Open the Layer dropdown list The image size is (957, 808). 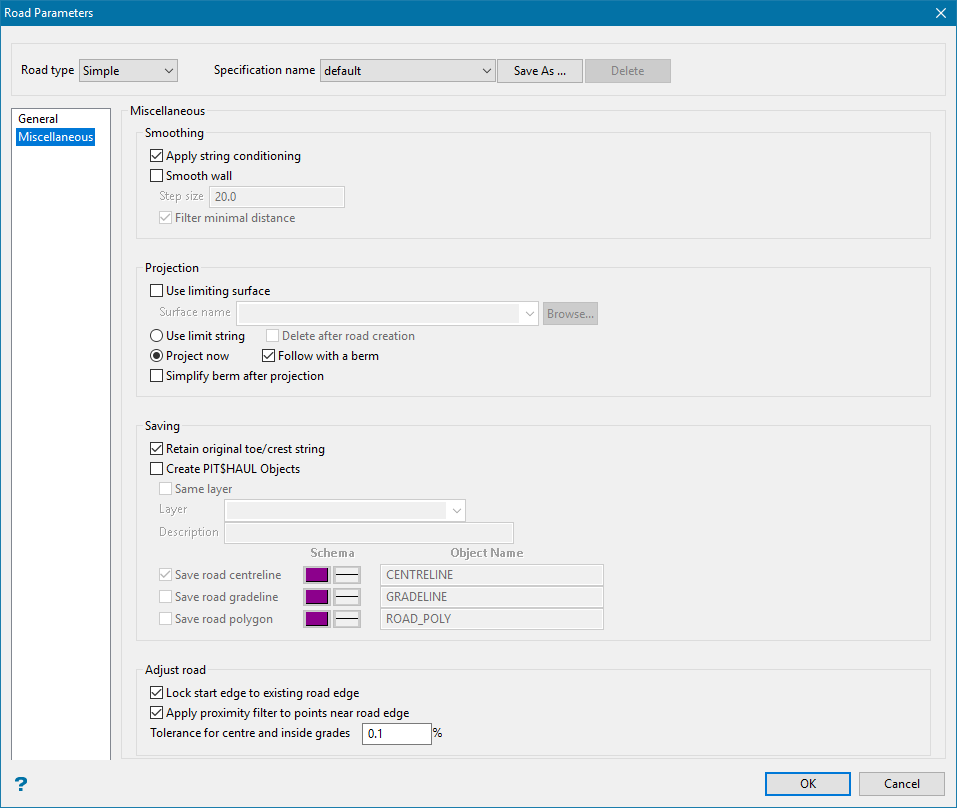tap(457, 511)
